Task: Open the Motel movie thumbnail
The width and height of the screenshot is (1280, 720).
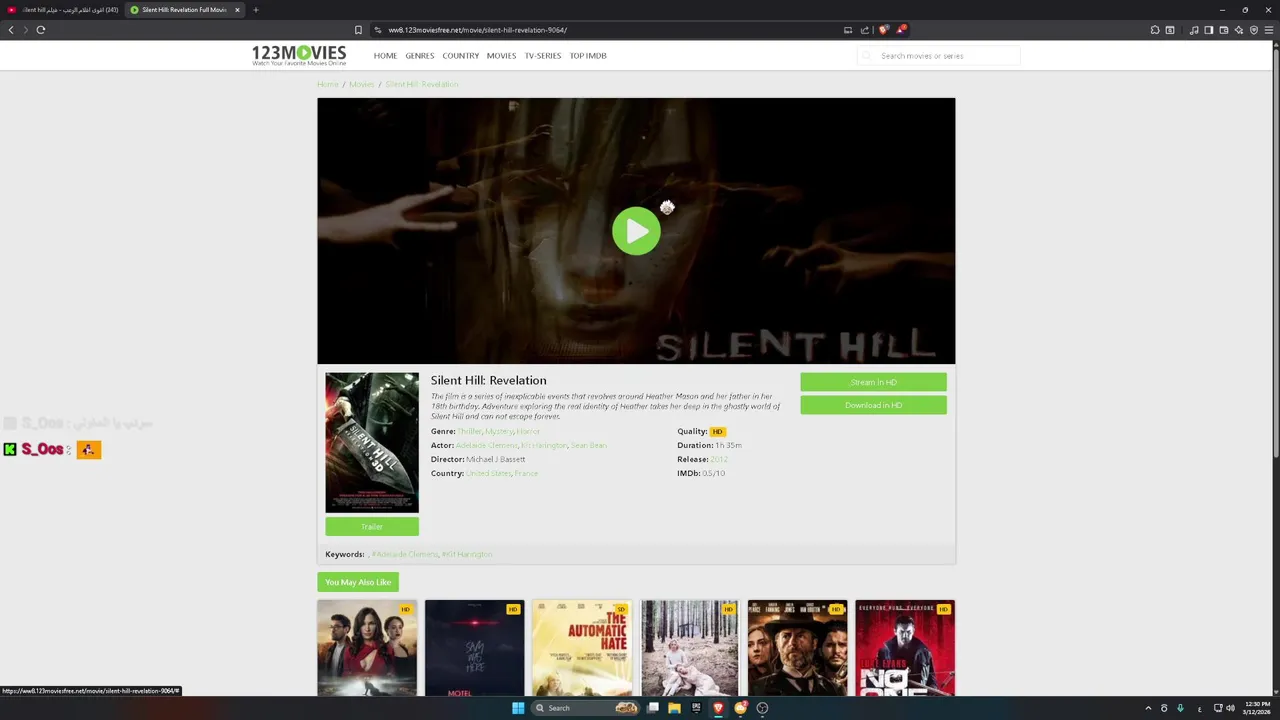Action: click(x=474, y=647)
